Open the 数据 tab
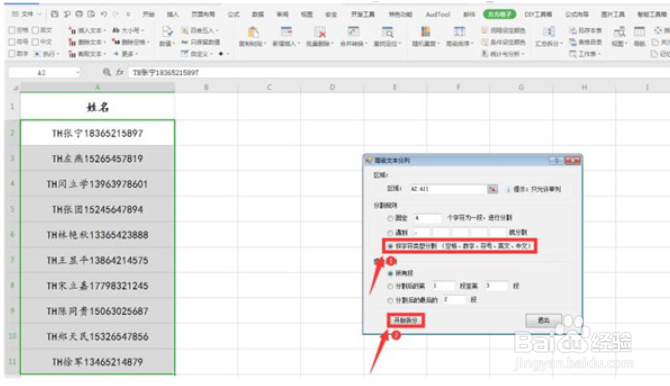Viewport: 670px width, 386px height. pyautogui.click(x=258, y=15)
